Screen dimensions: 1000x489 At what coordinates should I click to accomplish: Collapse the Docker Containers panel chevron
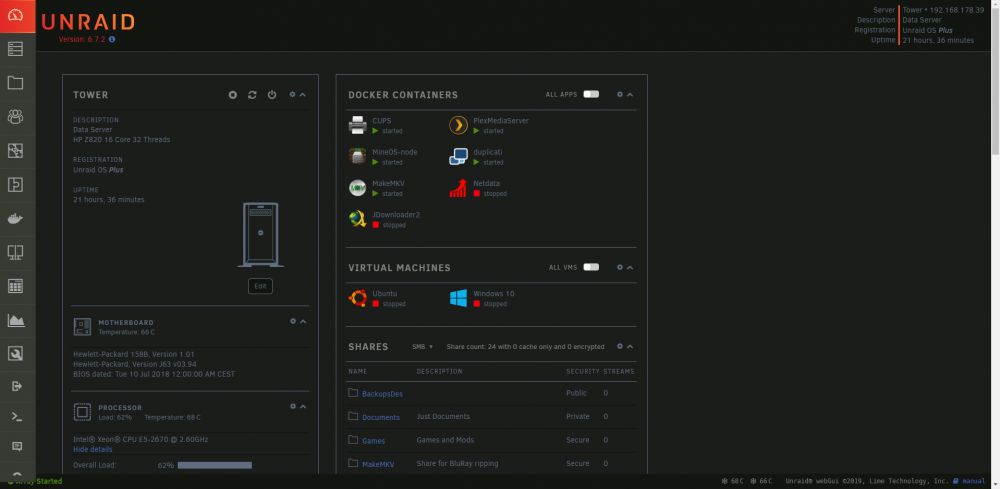(x=629, y=94)
